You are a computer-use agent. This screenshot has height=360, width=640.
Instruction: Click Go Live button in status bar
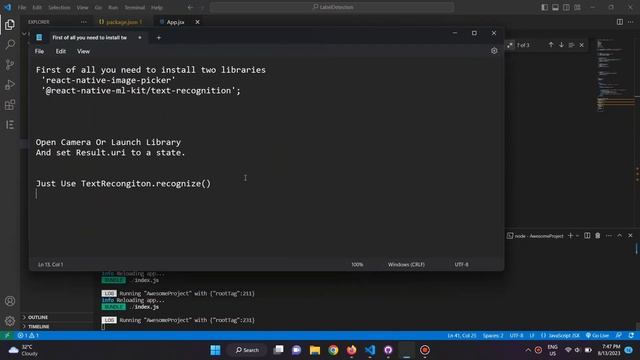click(x=597, y=336)
